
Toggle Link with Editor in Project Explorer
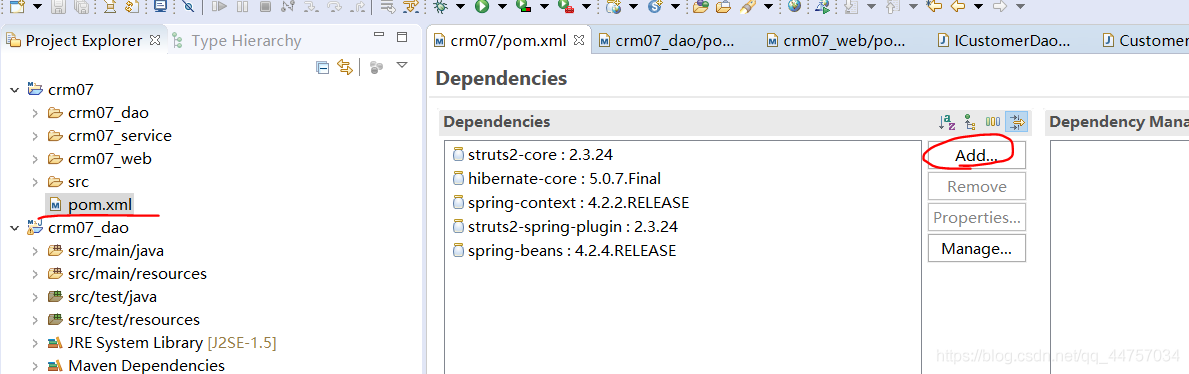[345, 68]
